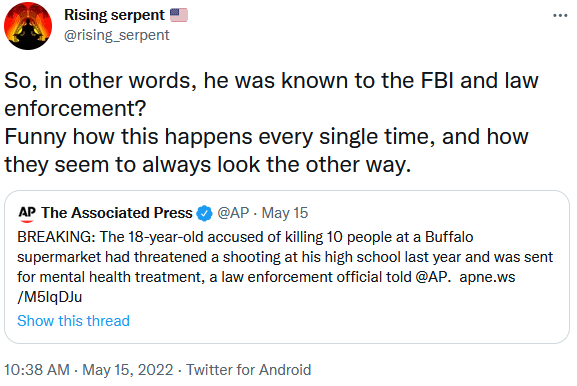The width and height of the screenshot is (577, 386).
Task: Click the 'Funny how this happens' sentence
Action: 266,150
